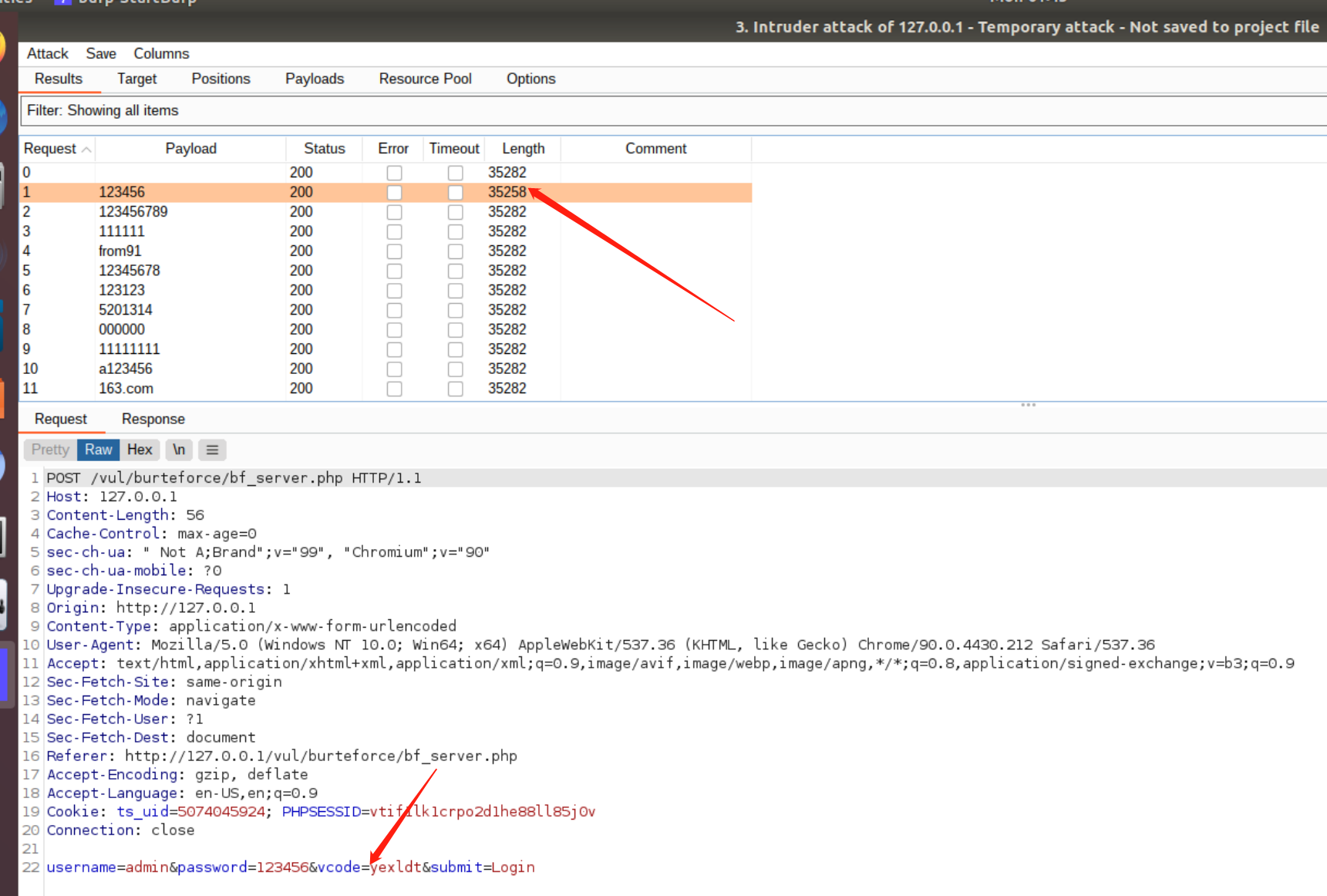Open the Attack menu
The width and height of the screenshot is (1327, 896).
47,53
